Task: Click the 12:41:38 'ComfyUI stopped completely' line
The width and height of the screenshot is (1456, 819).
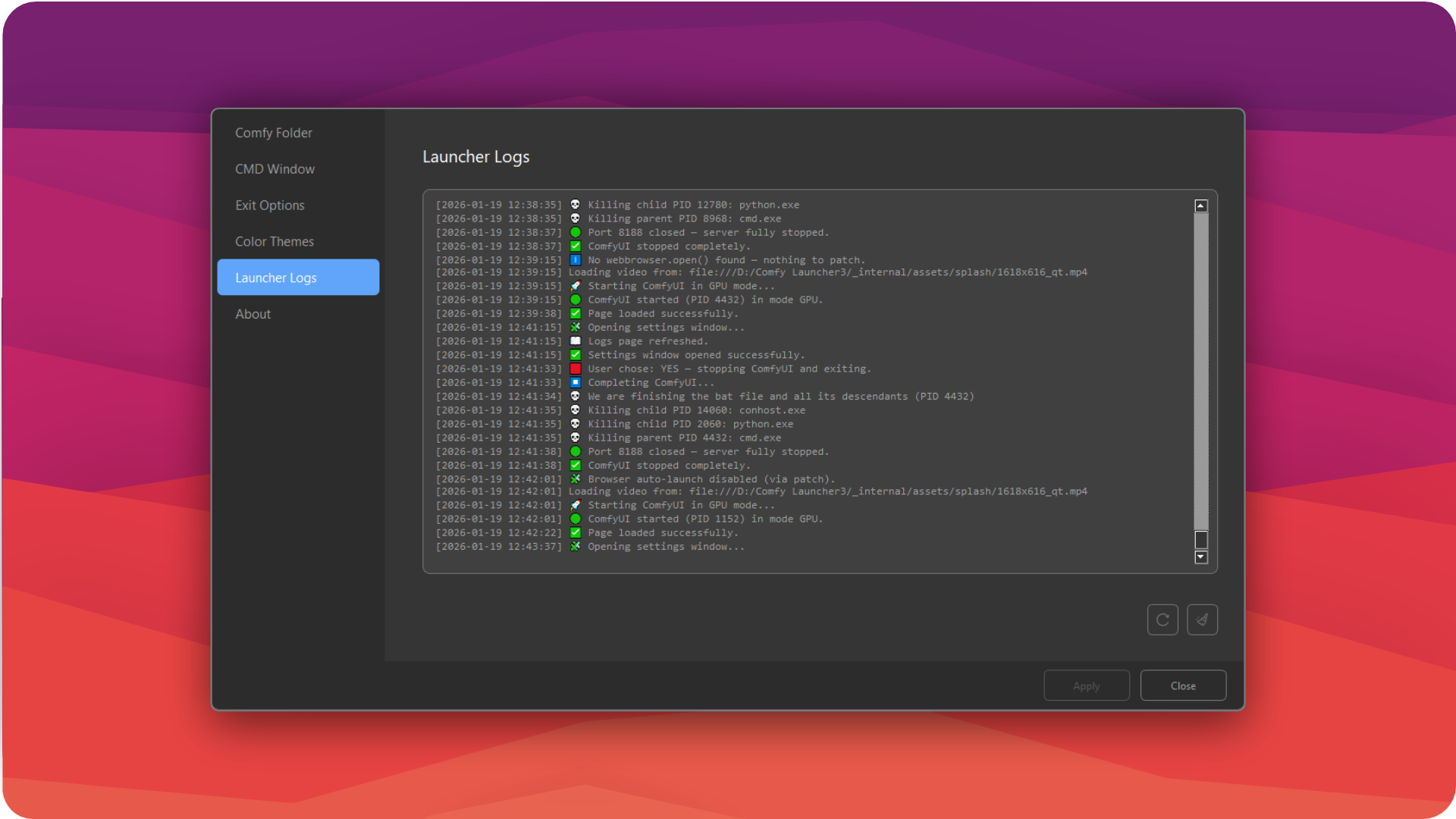Action: 593,466
